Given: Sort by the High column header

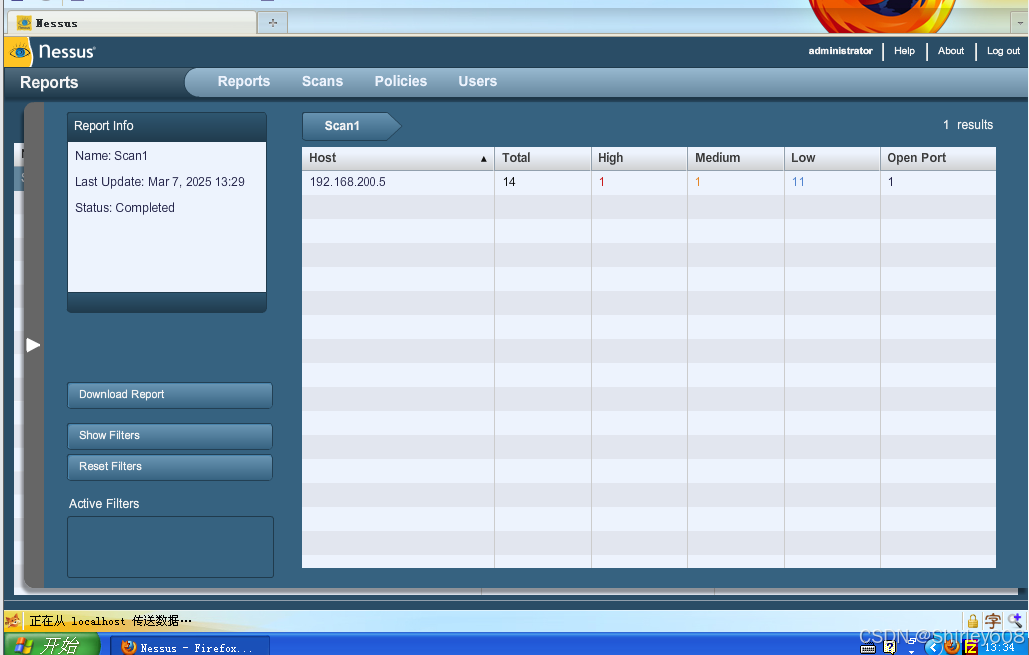Looking at the screenshot, I should pyautogui.click(x=639, y=158).
